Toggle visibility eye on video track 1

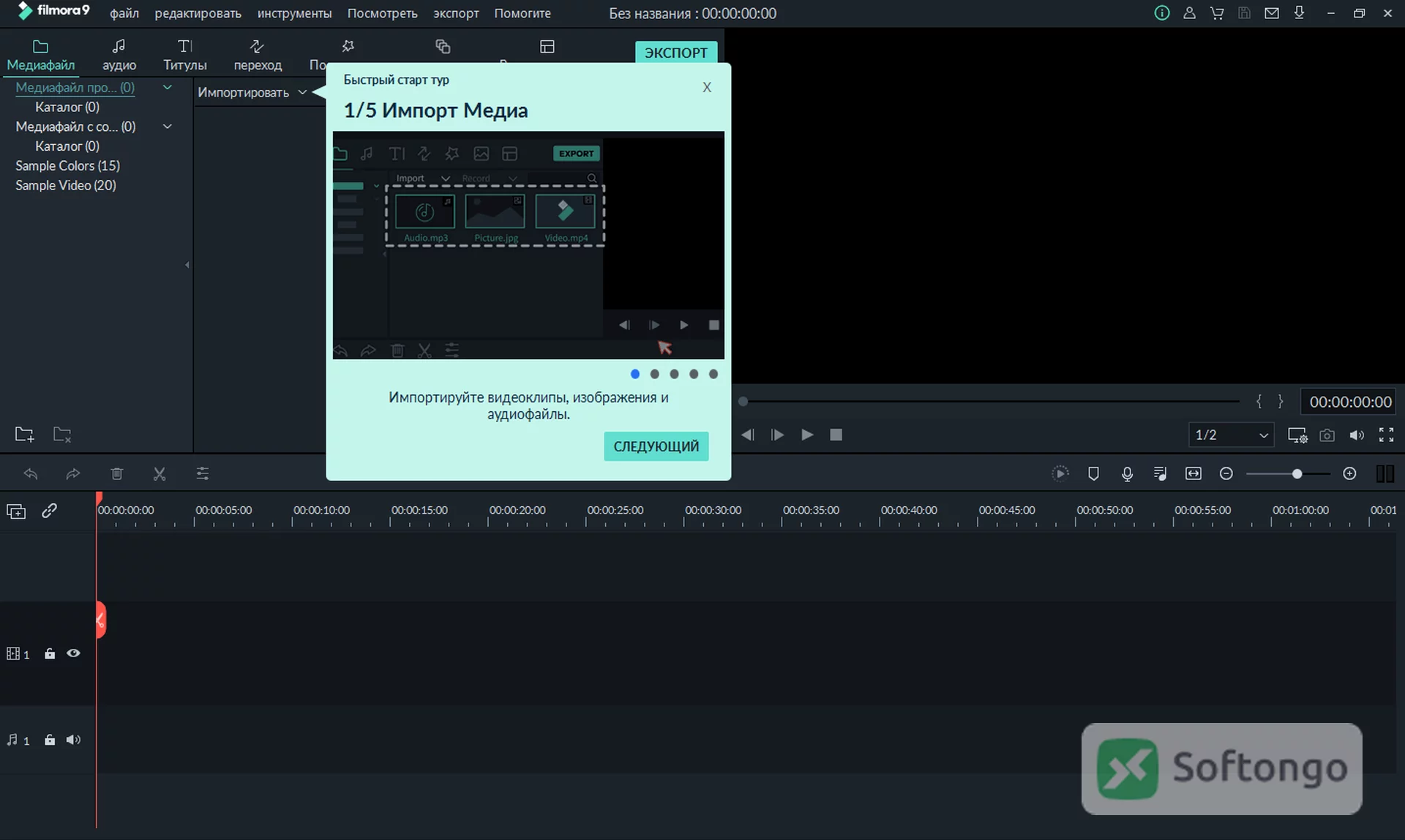(x=73, y=653)
